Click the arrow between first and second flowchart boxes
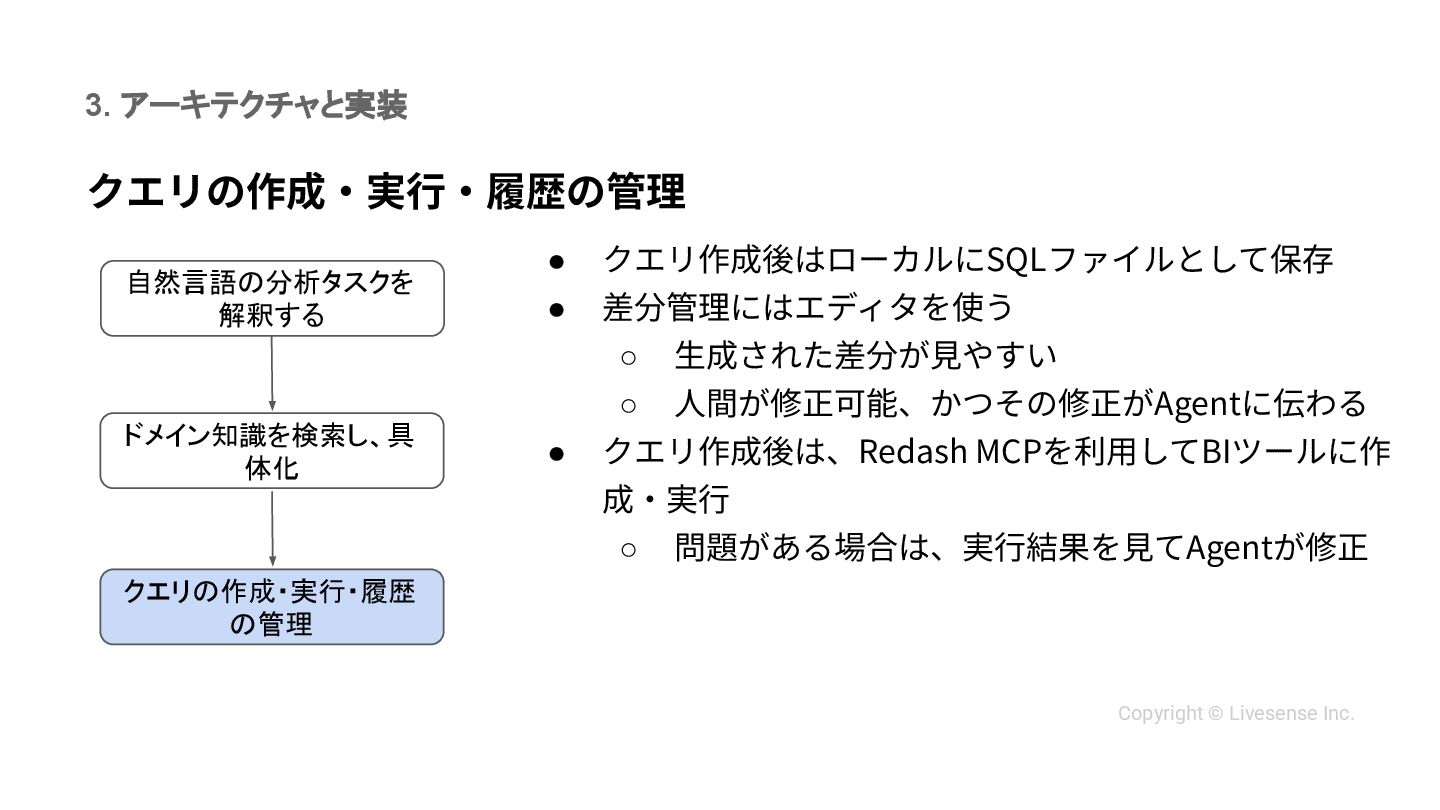This screenshot has height=810, width=1440. click(272, 374)
